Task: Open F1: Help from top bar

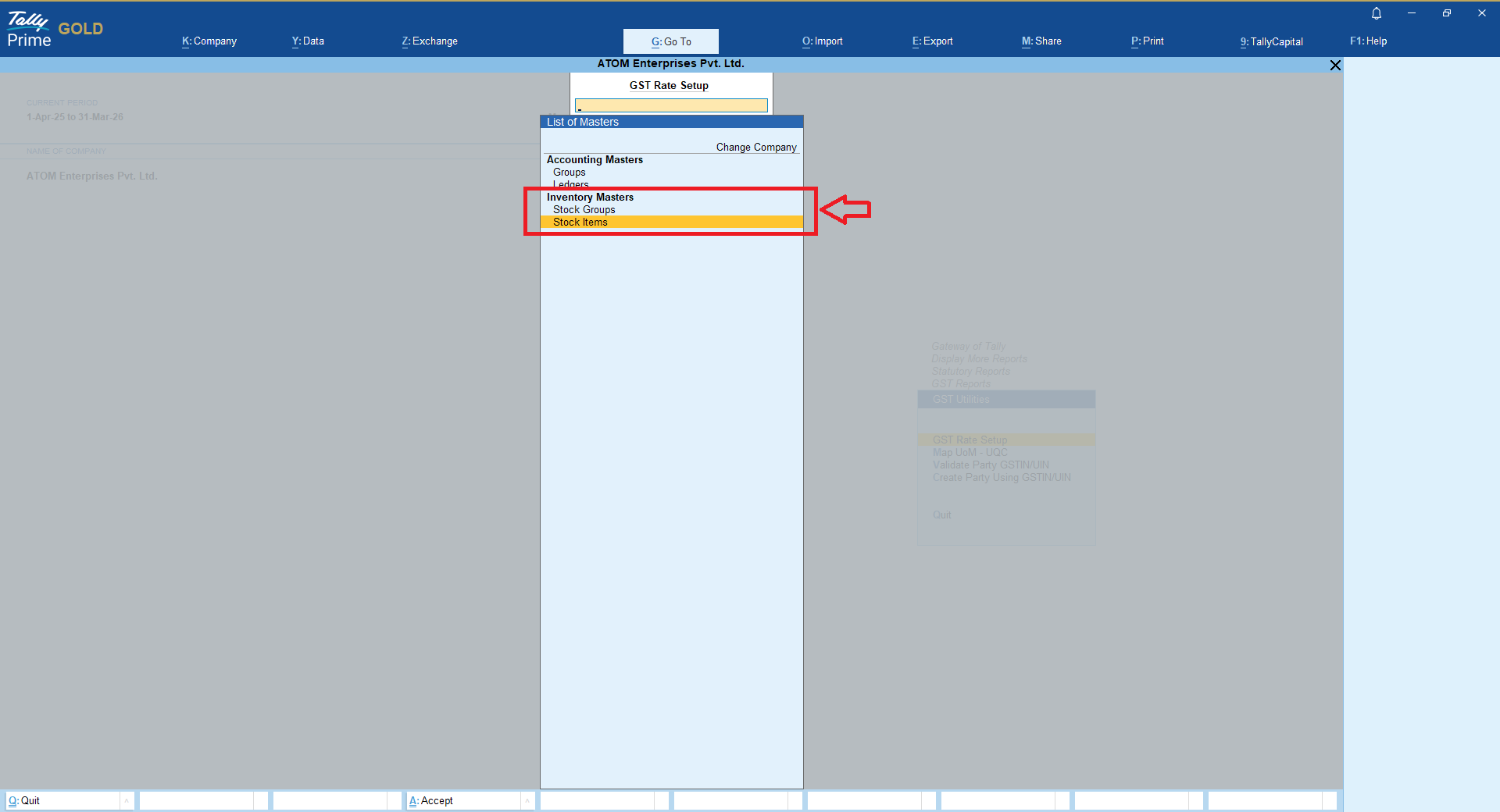Action: tap(1368, 41)
